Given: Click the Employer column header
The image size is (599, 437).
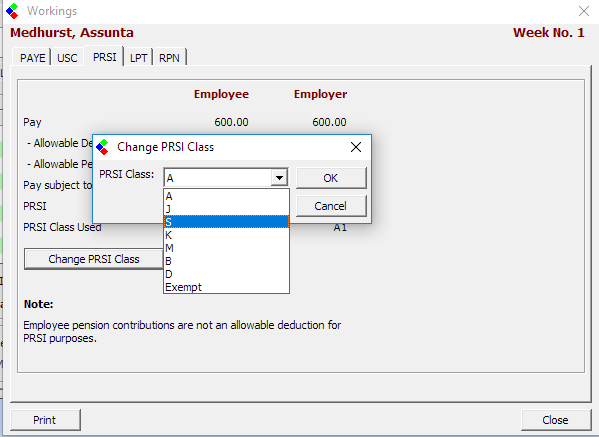Looking at the screenshot, I should point(320,94).
